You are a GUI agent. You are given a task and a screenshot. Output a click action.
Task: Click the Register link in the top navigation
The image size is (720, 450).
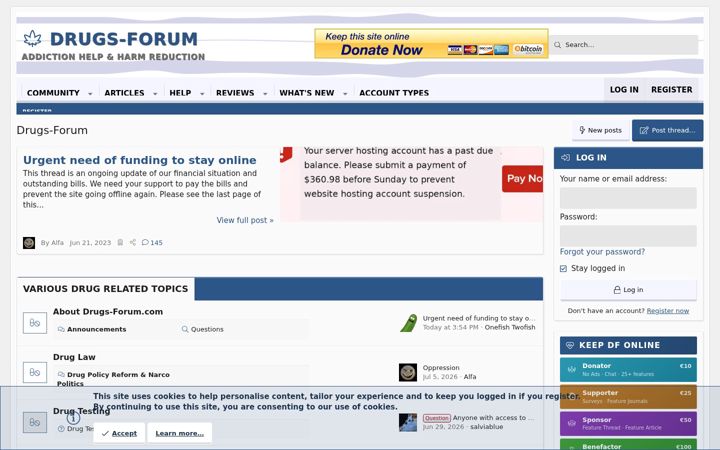click(x=672, y=90)
